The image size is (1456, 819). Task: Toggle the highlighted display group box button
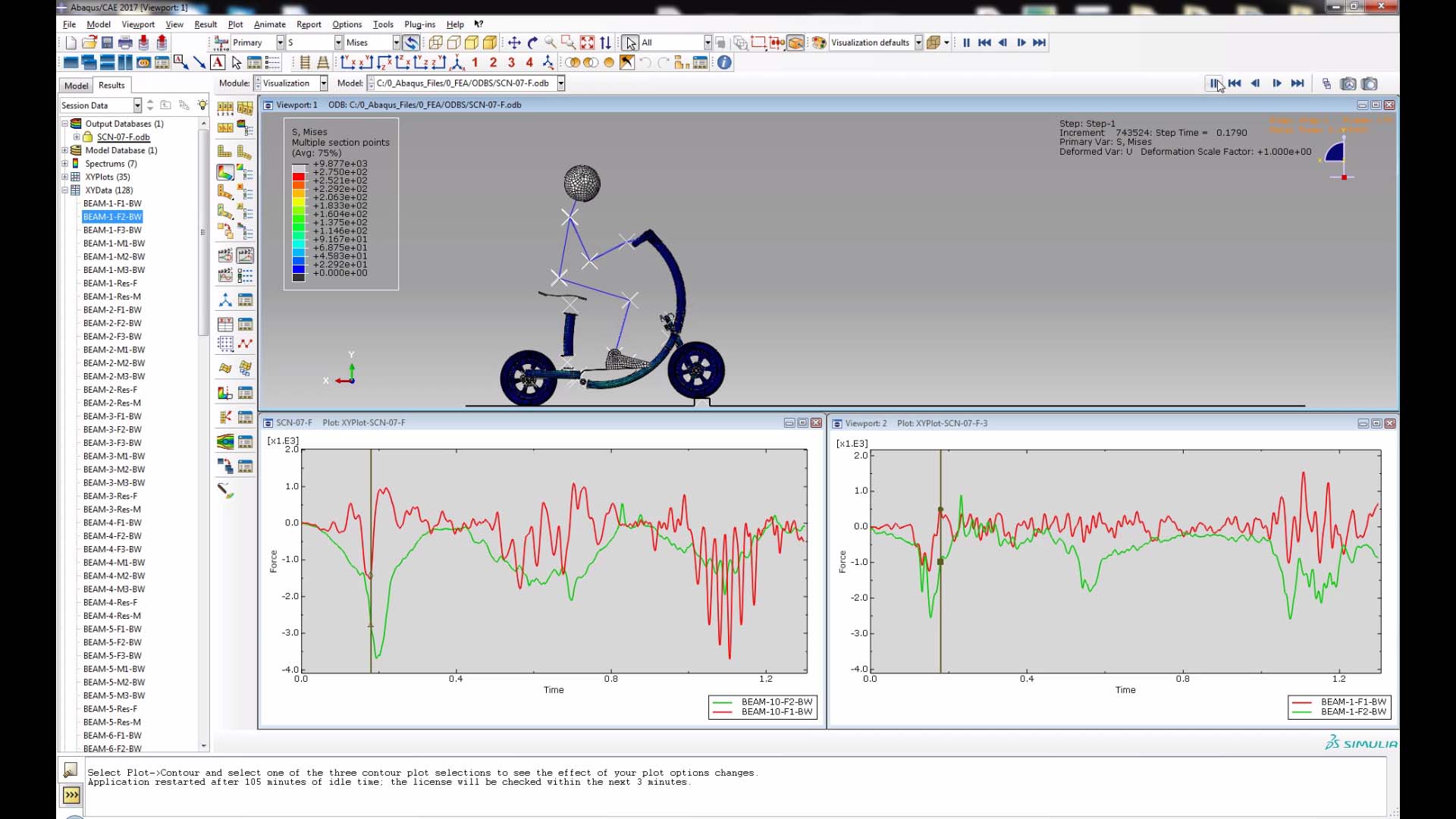[x=795, y=43]
